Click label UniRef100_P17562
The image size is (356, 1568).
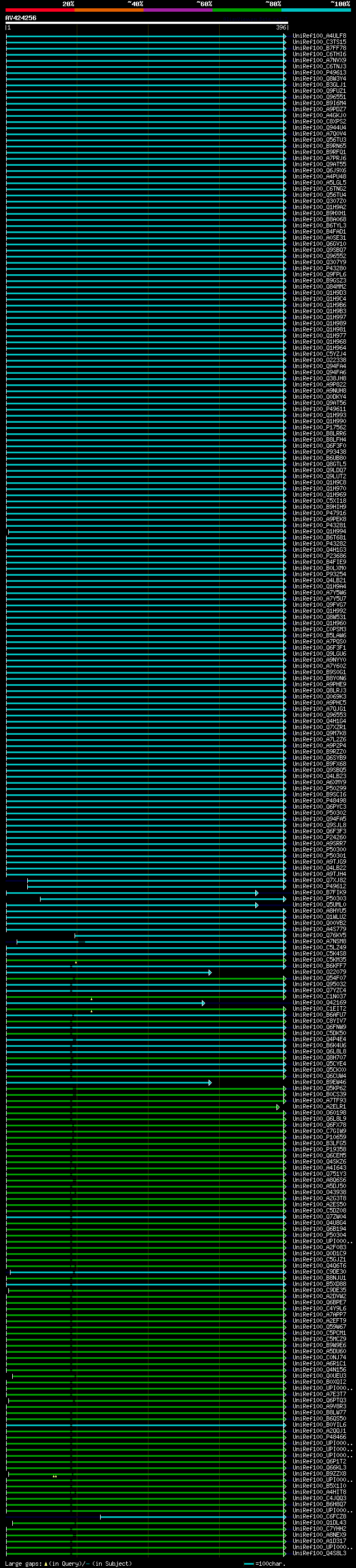319,427
